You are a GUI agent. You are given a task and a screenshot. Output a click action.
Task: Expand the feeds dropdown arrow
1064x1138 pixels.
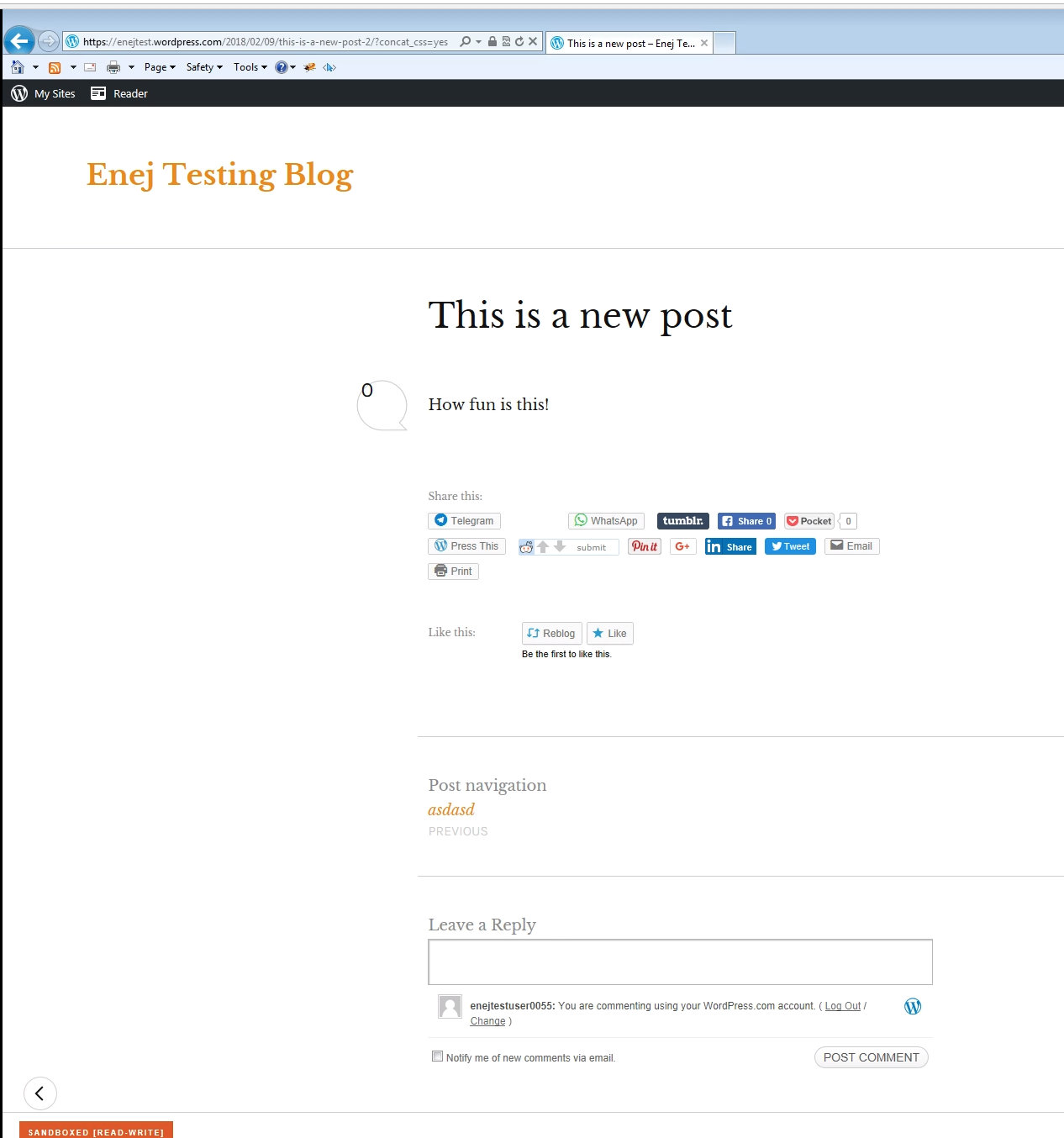tap(73, 67)
